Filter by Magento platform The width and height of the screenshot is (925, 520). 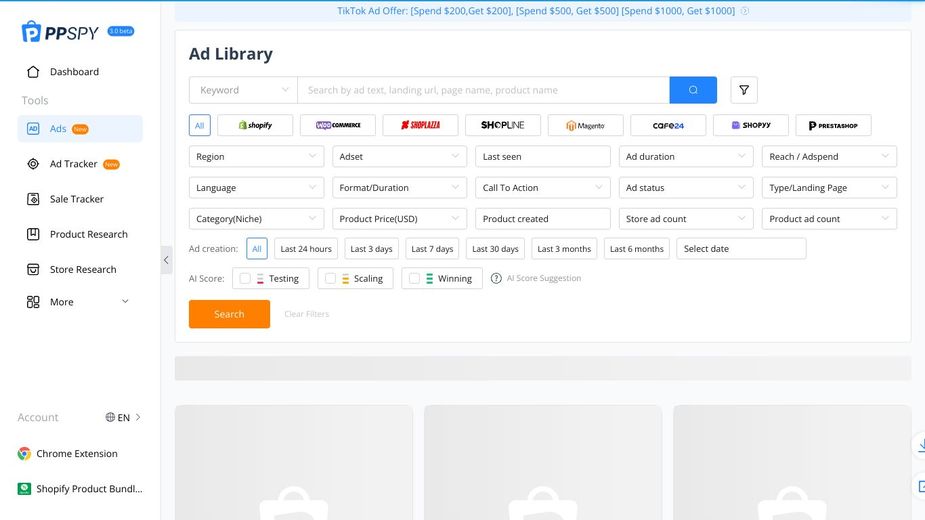coord(585,125)
